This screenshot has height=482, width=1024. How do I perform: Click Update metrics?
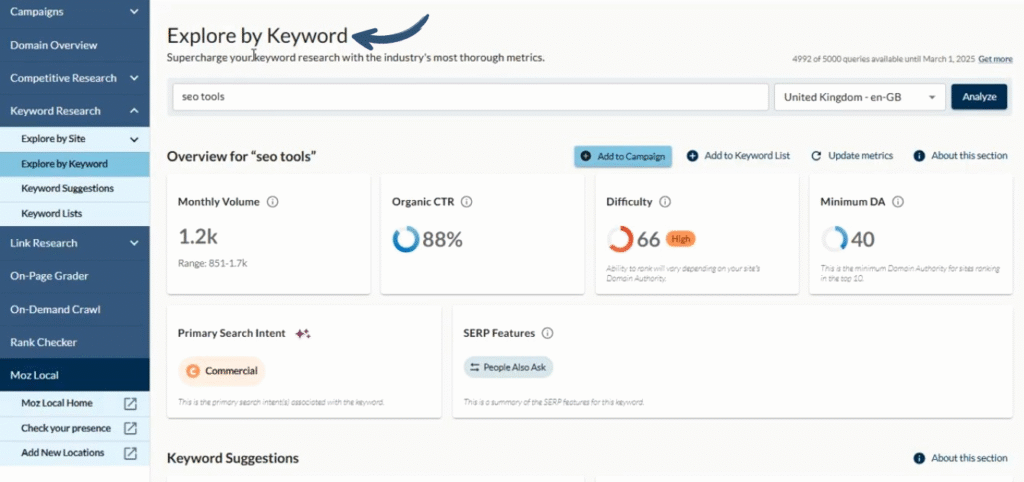point(852,156)
